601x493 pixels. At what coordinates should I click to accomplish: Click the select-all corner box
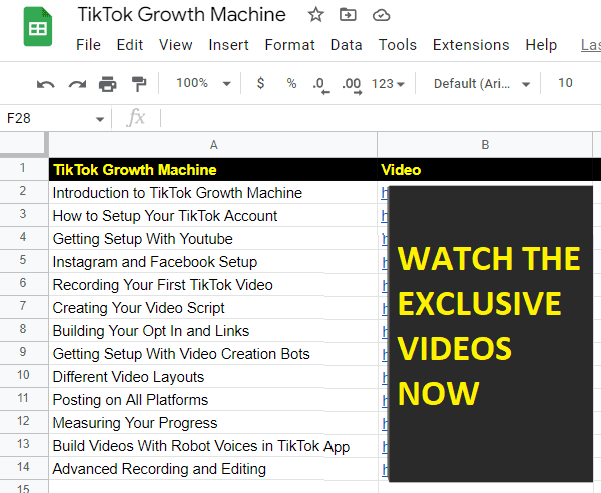24,144
